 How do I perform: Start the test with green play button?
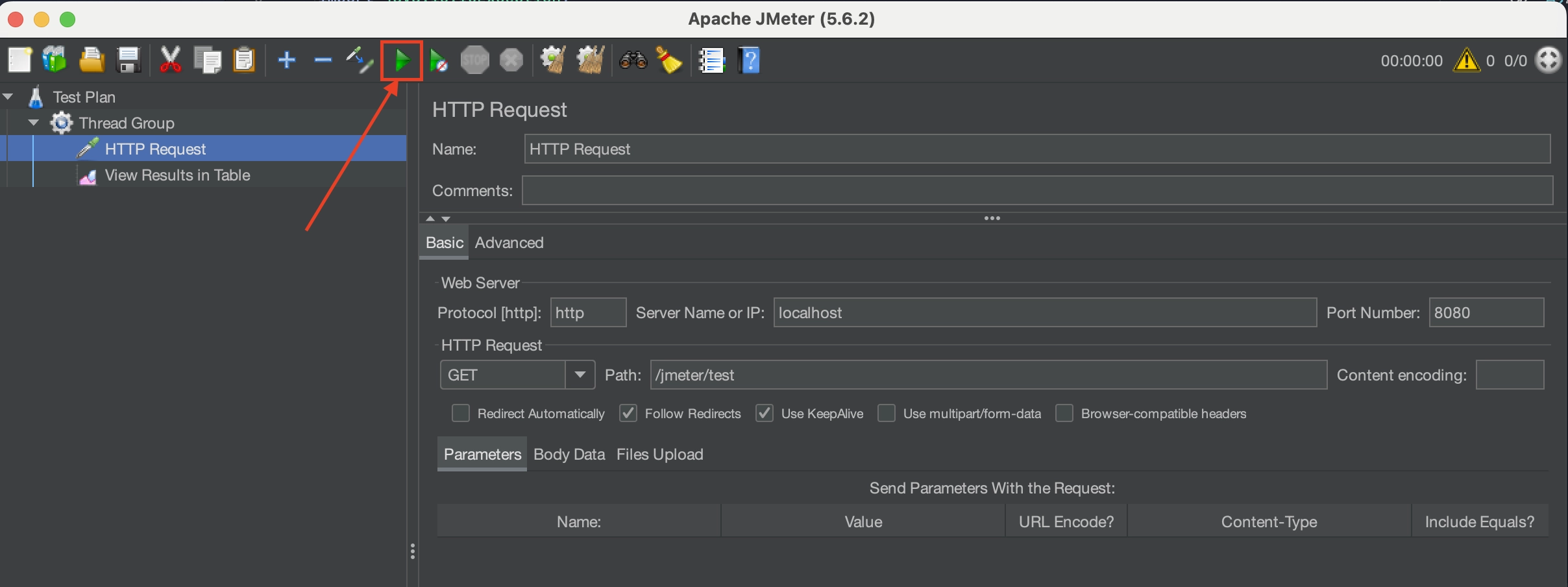tap(402, 60)
